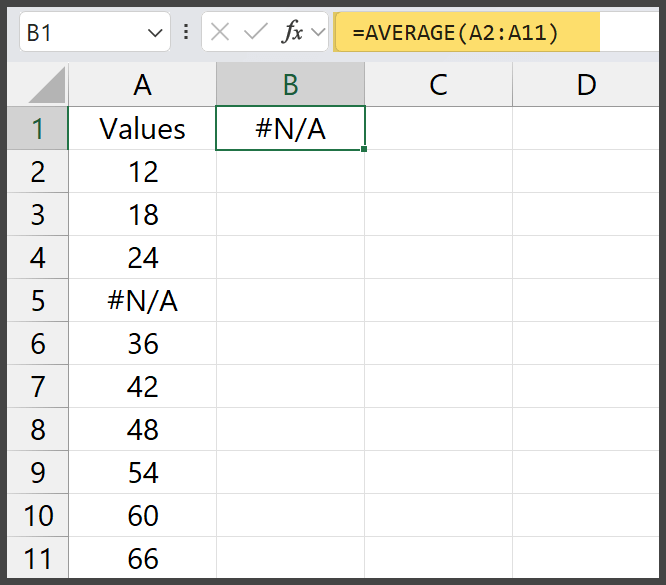666x585 pixels.
Task: Click the cell with value 42
Action: click(x=142, y=386)
